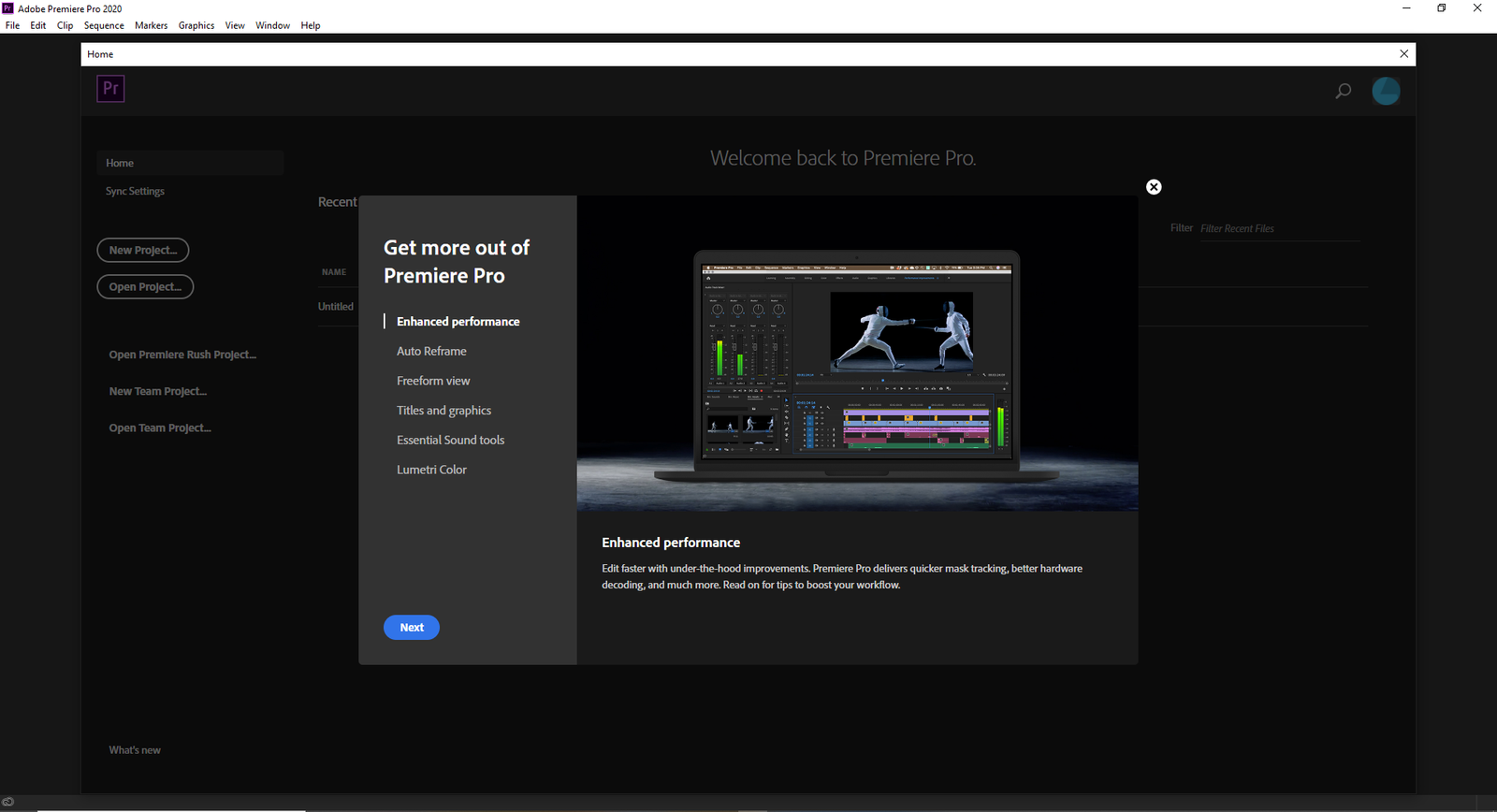Image resolution: width=1497 pixels, height=812 pixels.
Task: Select Sync Settings in the sidebar
Action: (x=135, y=191)
